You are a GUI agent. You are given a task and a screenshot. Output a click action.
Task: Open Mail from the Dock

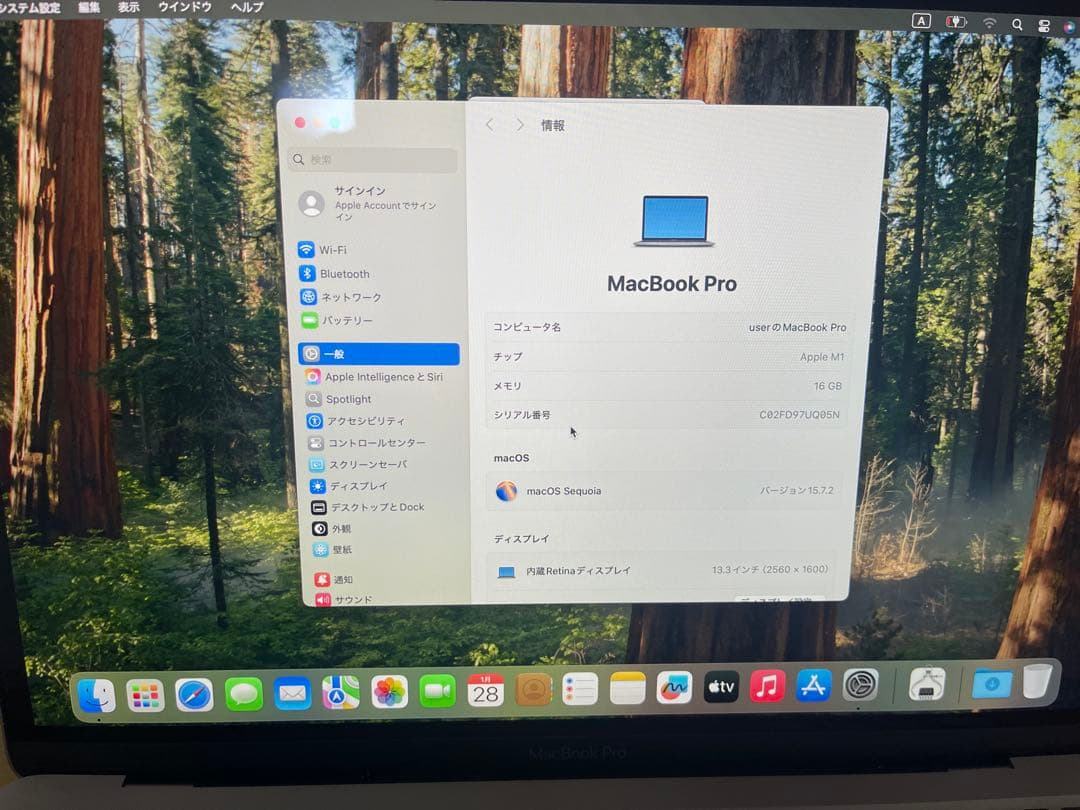coord(292,694)
